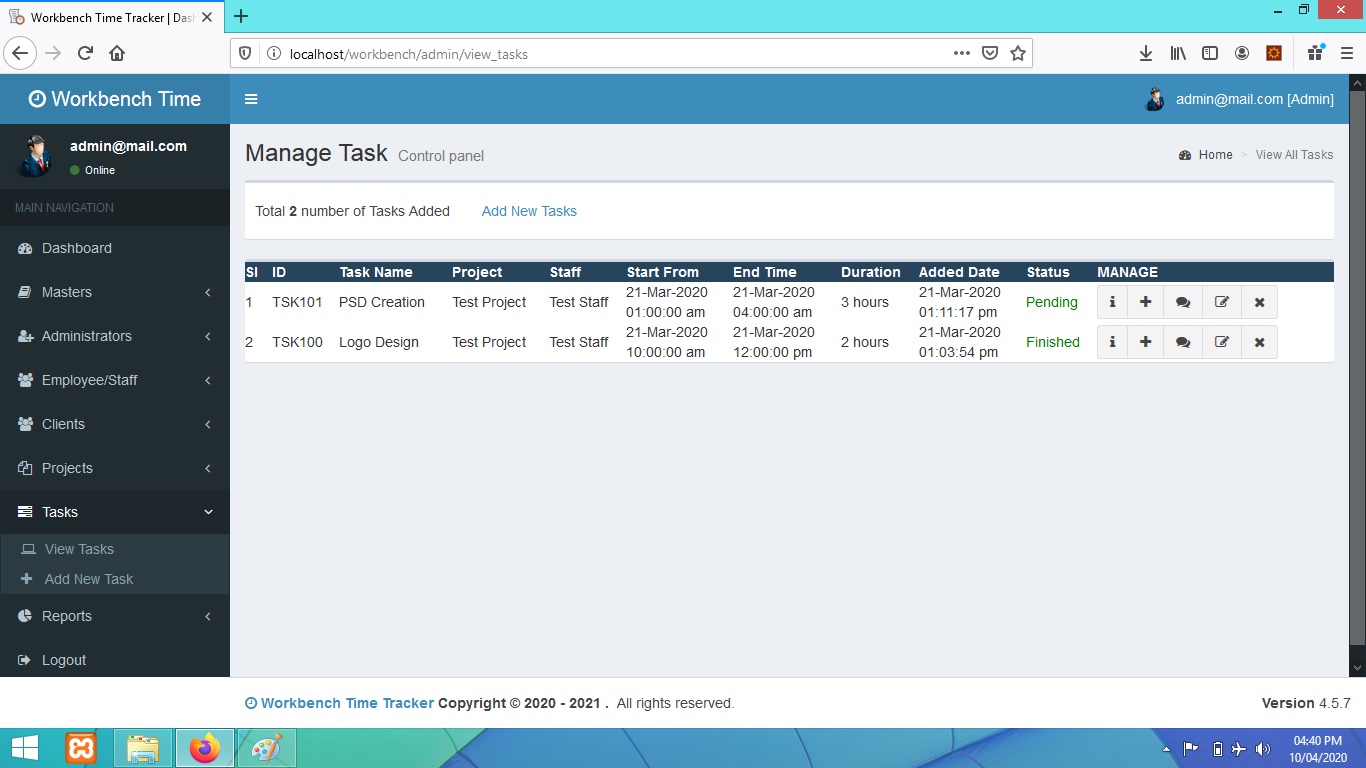This screenshot has height=768, width=1366.
Task: Delete the PSD Creation task with X icon
Action: 1259,302
